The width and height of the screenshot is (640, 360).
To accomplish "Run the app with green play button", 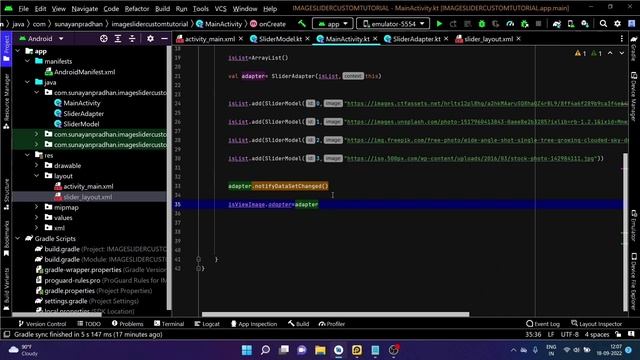I will pyautogui.click(x=439, y=24).
